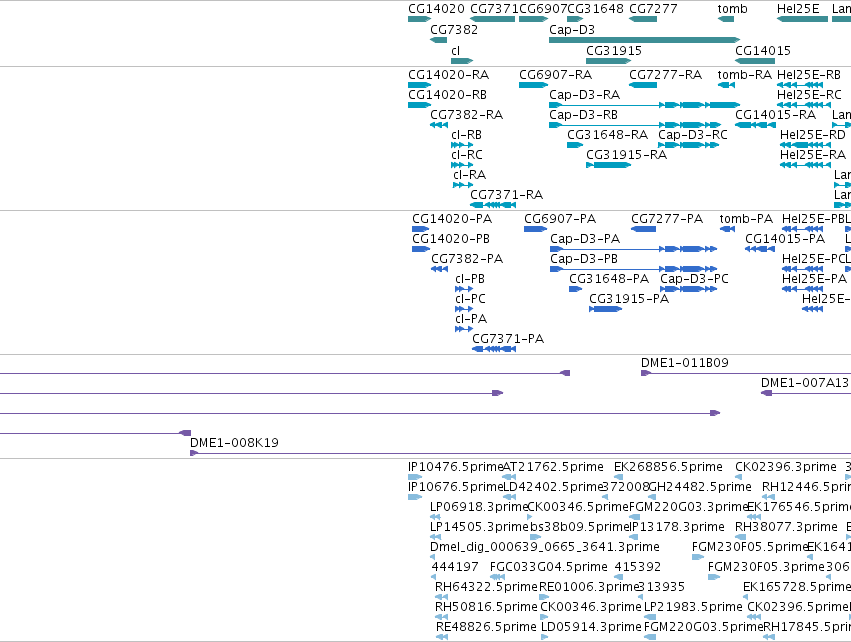Image resolution: width=851 pixels, height=642 pixels.
Task: Select the cl-PC protein label
Action: pyautogui.click(x=470, y=298)
